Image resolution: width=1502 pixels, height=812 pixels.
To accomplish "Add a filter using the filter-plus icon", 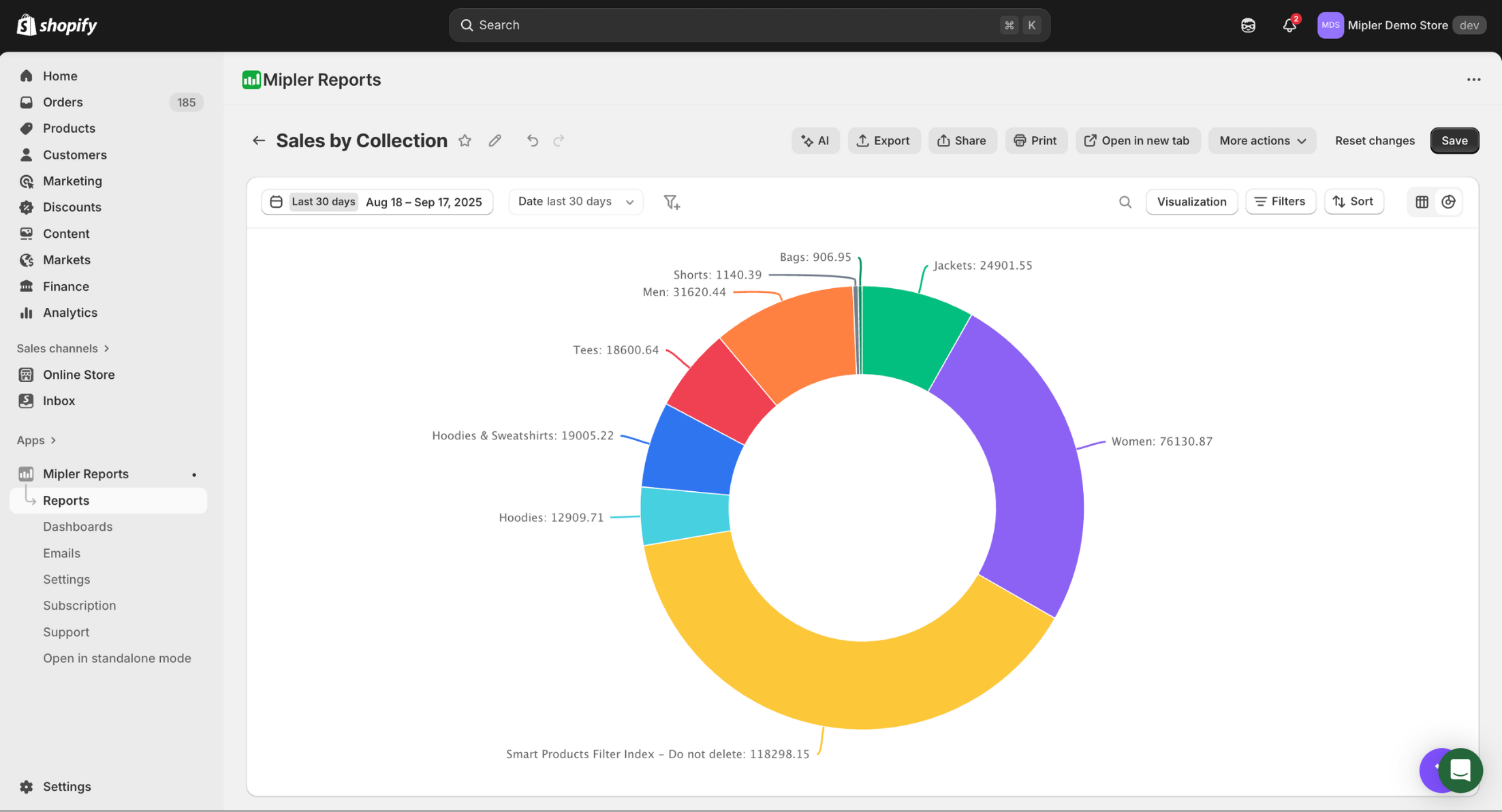I will tap(672, 202).
